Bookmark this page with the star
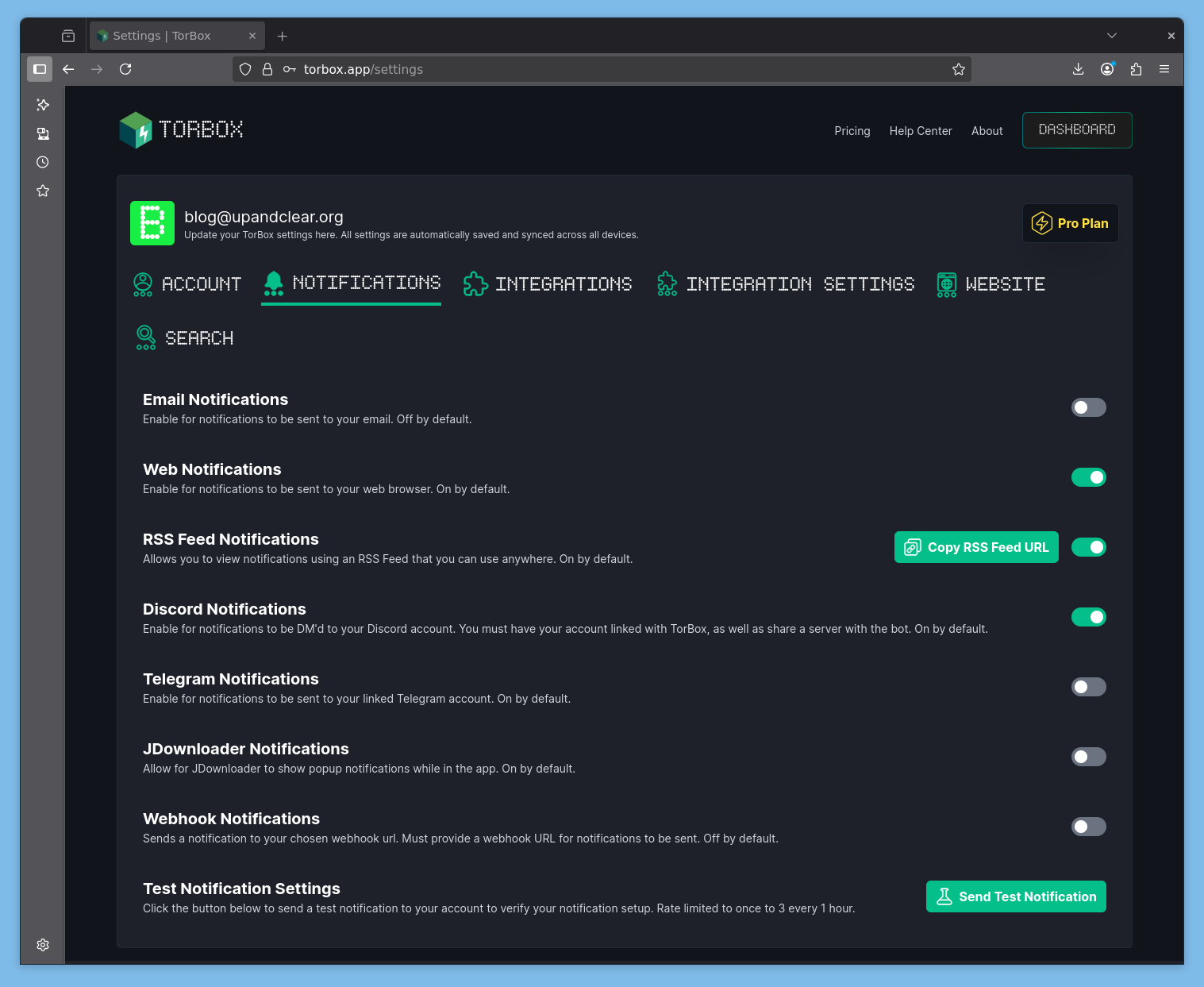Viewport: 1204px width, 987px height. click(959, 69)
